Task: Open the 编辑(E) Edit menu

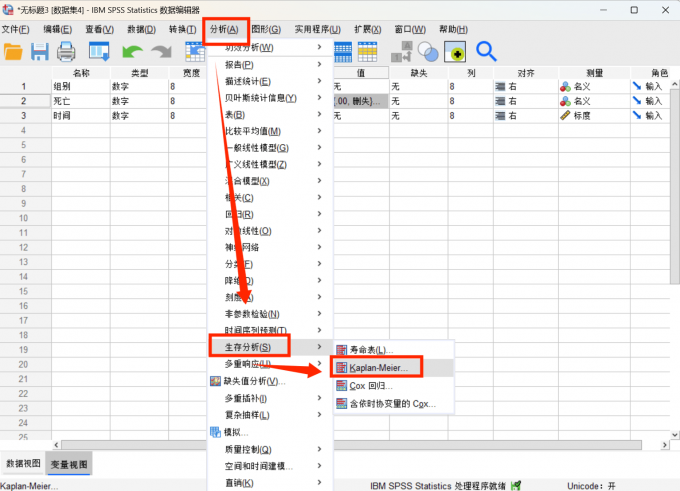Action: (58, 29)
